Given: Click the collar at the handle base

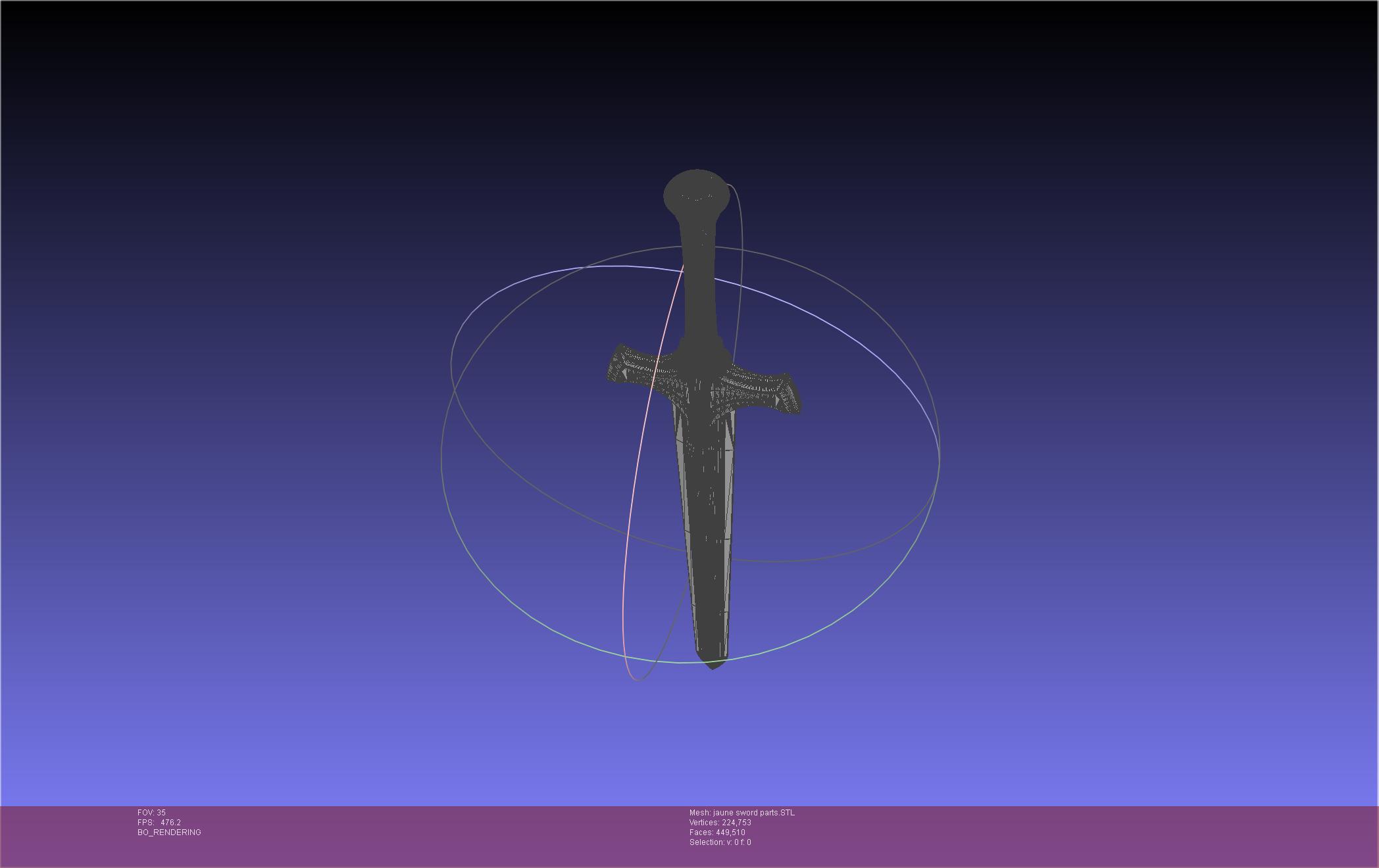Looking at the screenshot, I should (703, 347).
